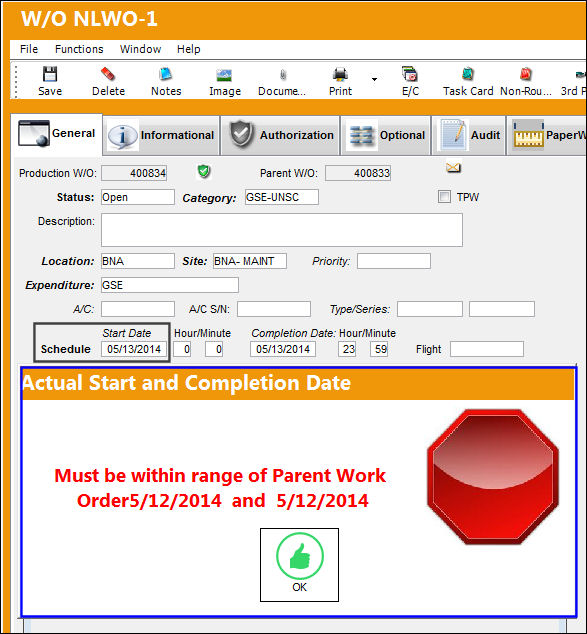The image size is (587, 634).
Task: Click the Parent W/O field
Action: point(358,173)
